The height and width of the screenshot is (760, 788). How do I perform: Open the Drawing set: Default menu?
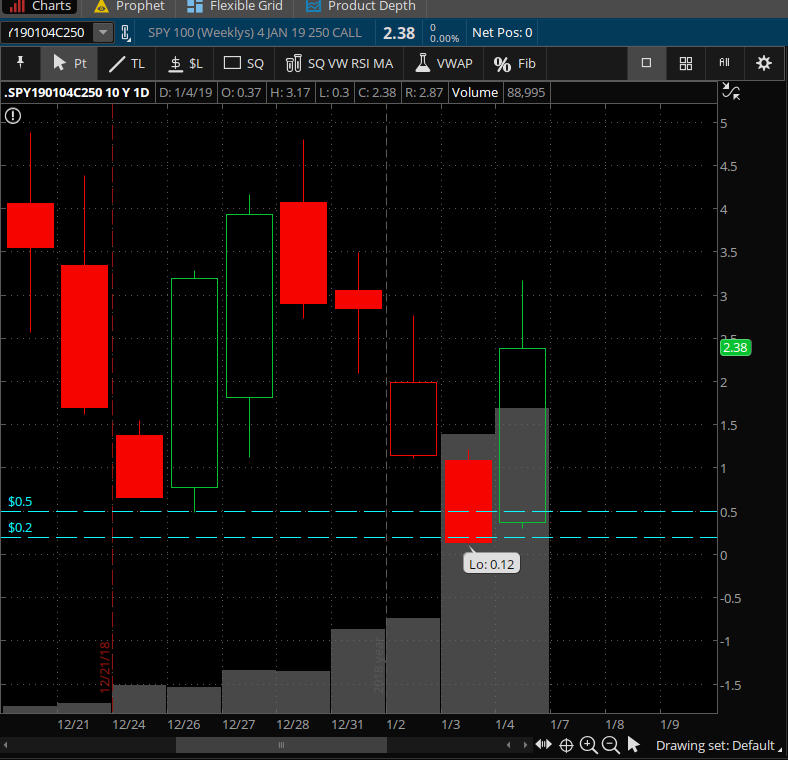[x=716, y=745]
